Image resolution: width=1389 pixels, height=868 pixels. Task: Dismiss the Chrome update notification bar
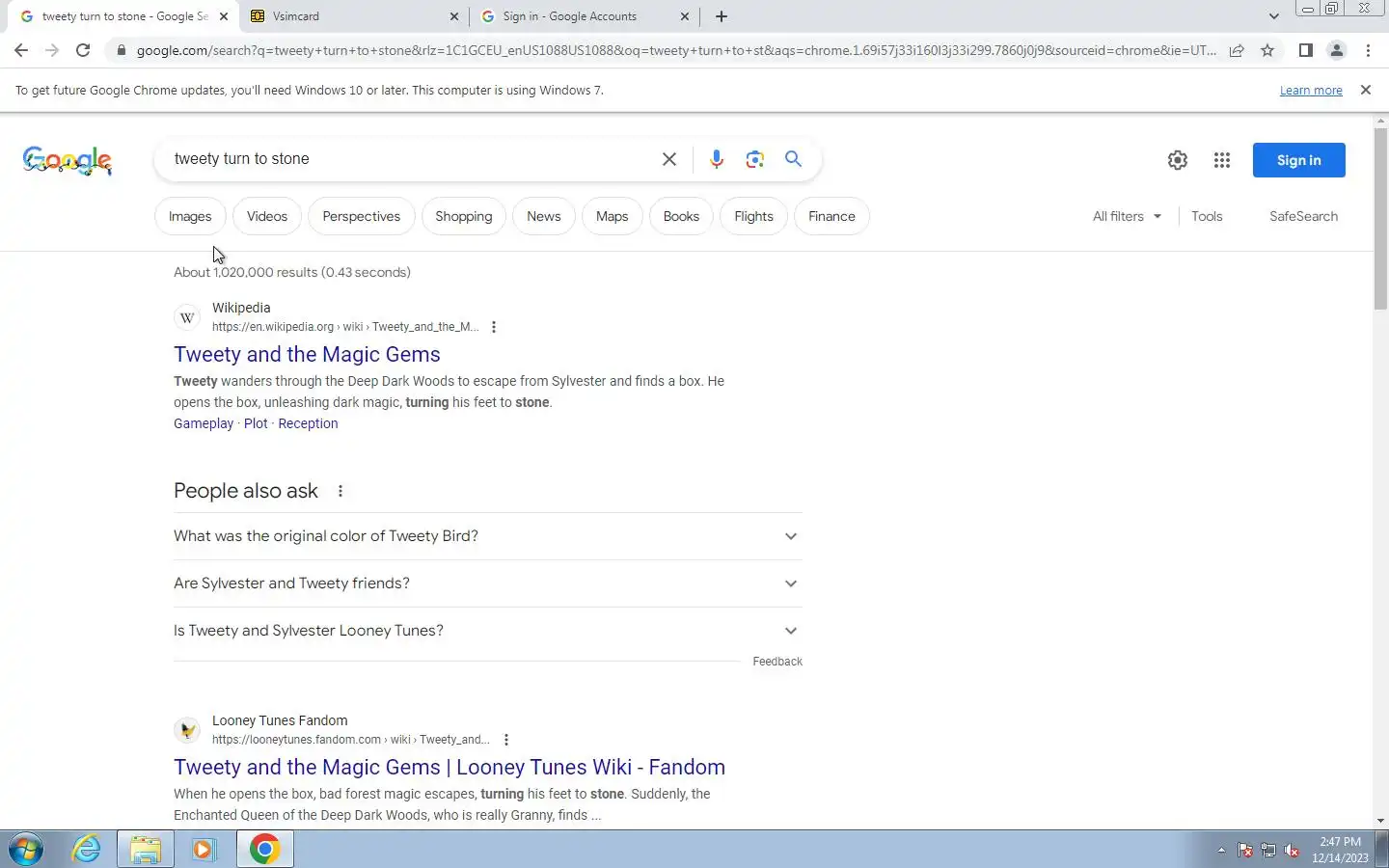(x=1365, y=90)
